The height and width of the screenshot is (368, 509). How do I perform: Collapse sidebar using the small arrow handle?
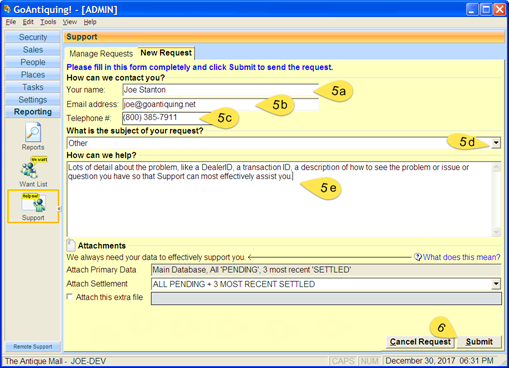(59, 209)
